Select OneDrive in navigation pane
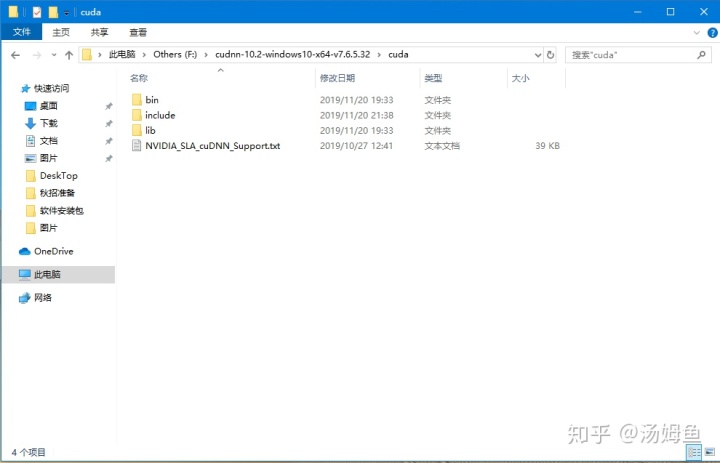The image size is (720, 463). click(x=53, y=251)
